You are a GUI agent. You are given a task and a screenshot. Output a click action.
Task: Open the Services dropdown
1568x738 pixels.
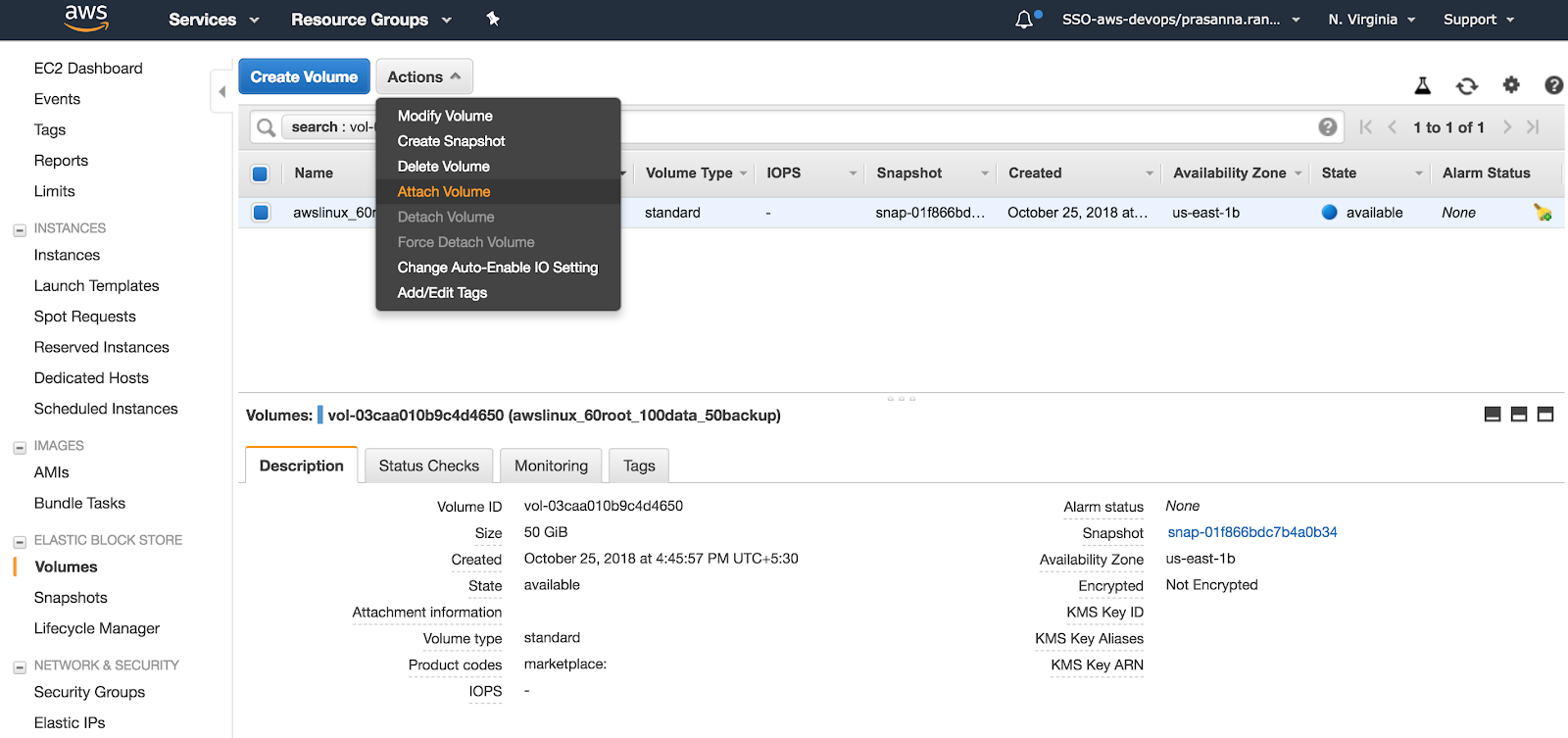[x=214, y=20]
